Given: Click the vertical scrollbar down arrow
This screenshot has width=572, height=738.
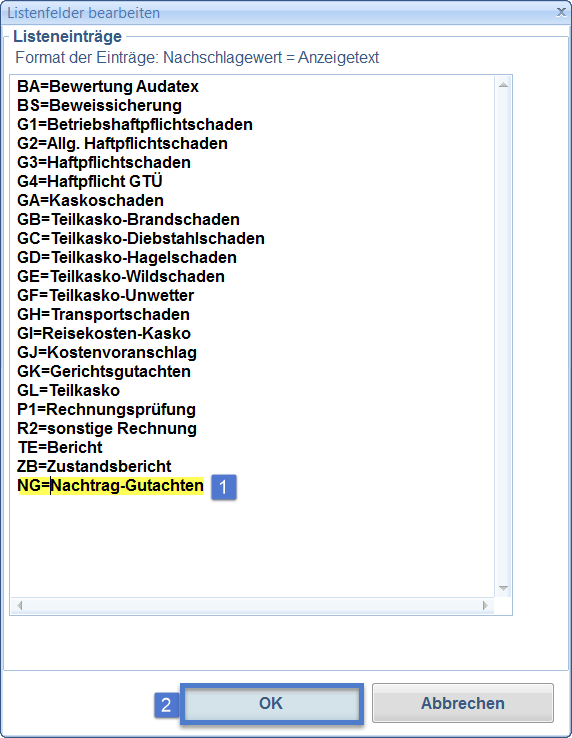Looking at the screenshot, I should (503, 588).
